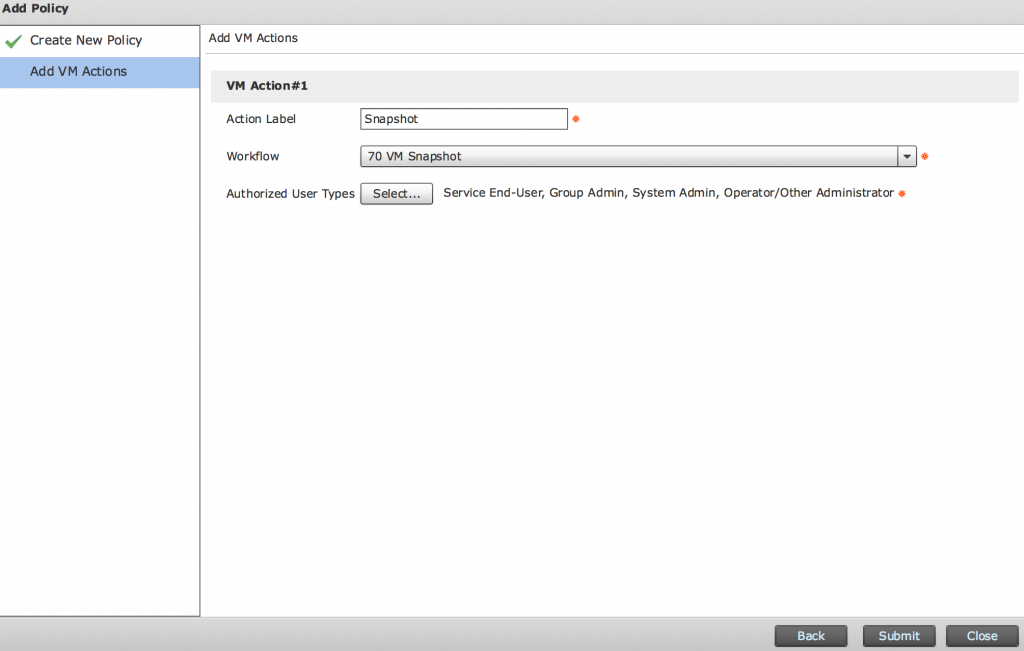The width and height of the screenshot is (1024, 651).
Task: Click the green checkmark beside Create New Policy
Action: 13,40
